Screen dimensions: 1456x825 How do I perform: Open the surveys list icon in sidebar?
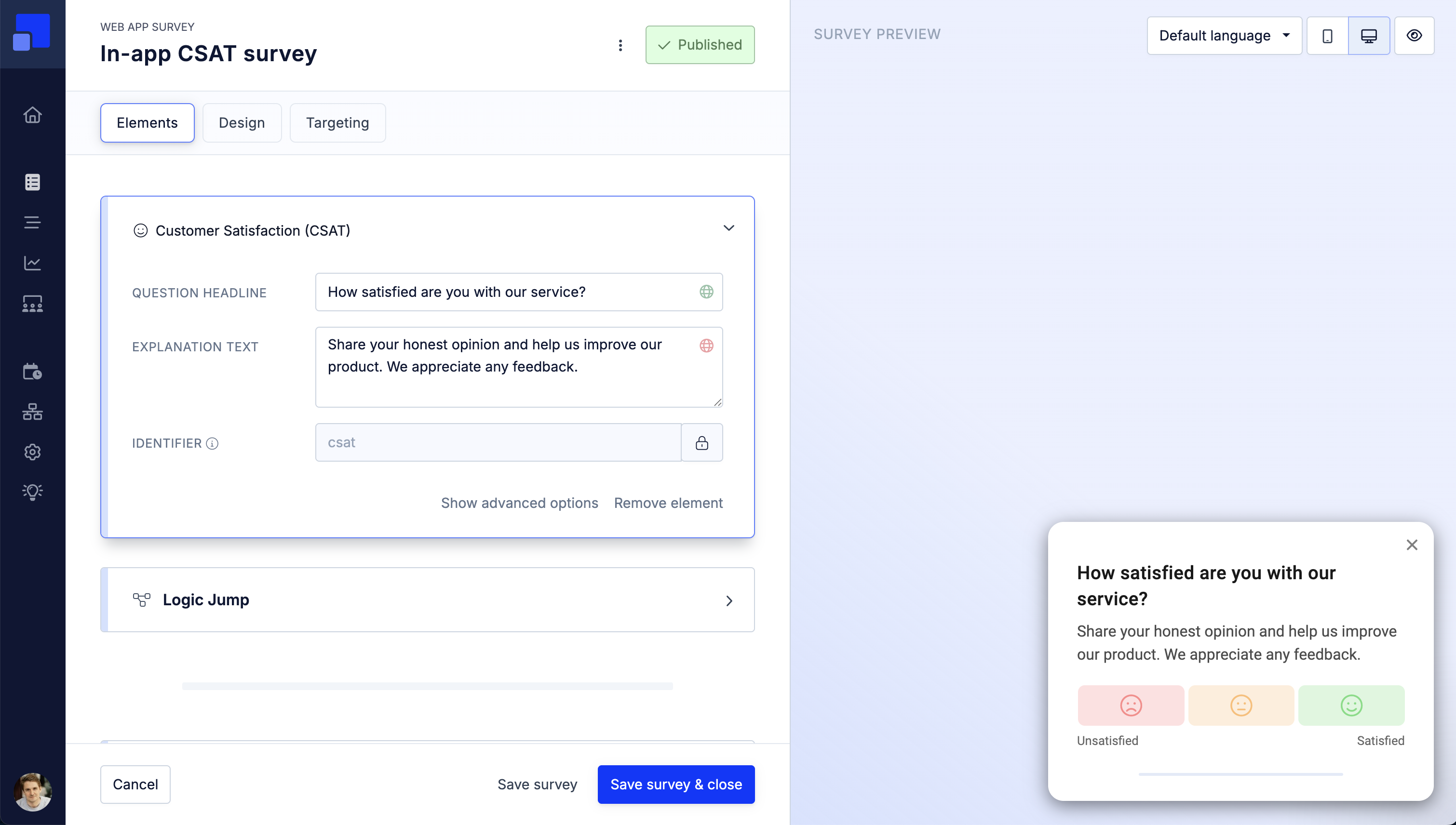(32, 183)
